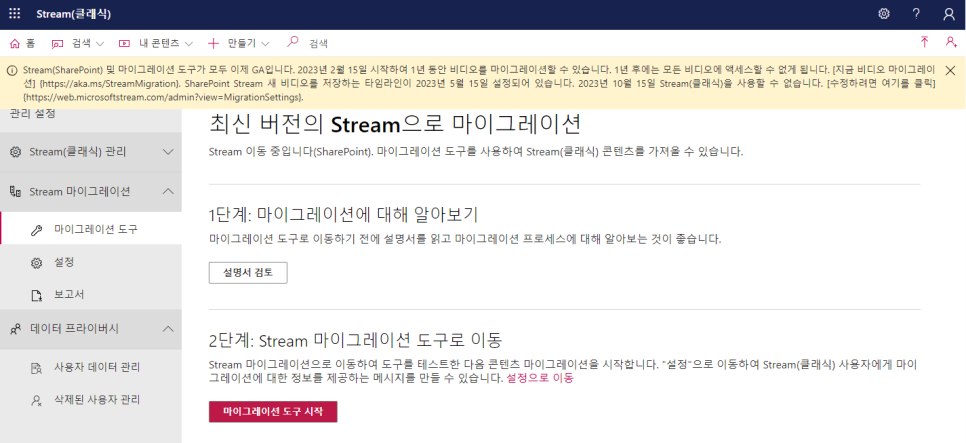Click the 마이그레이션 도구 시작 button

pyautogui.click(x=273, y=412)
